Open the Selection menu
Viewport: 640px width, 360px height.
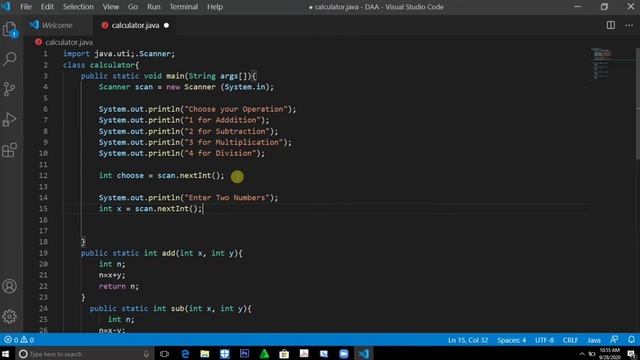tap(78, 7)
